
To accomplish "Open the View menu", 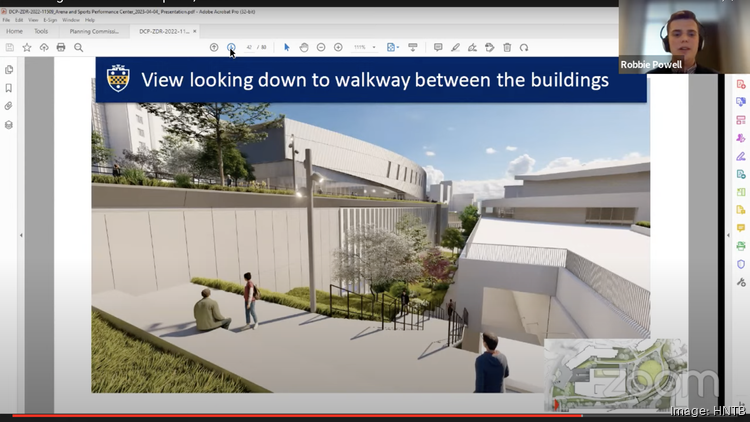I will (x=33, y=19).
